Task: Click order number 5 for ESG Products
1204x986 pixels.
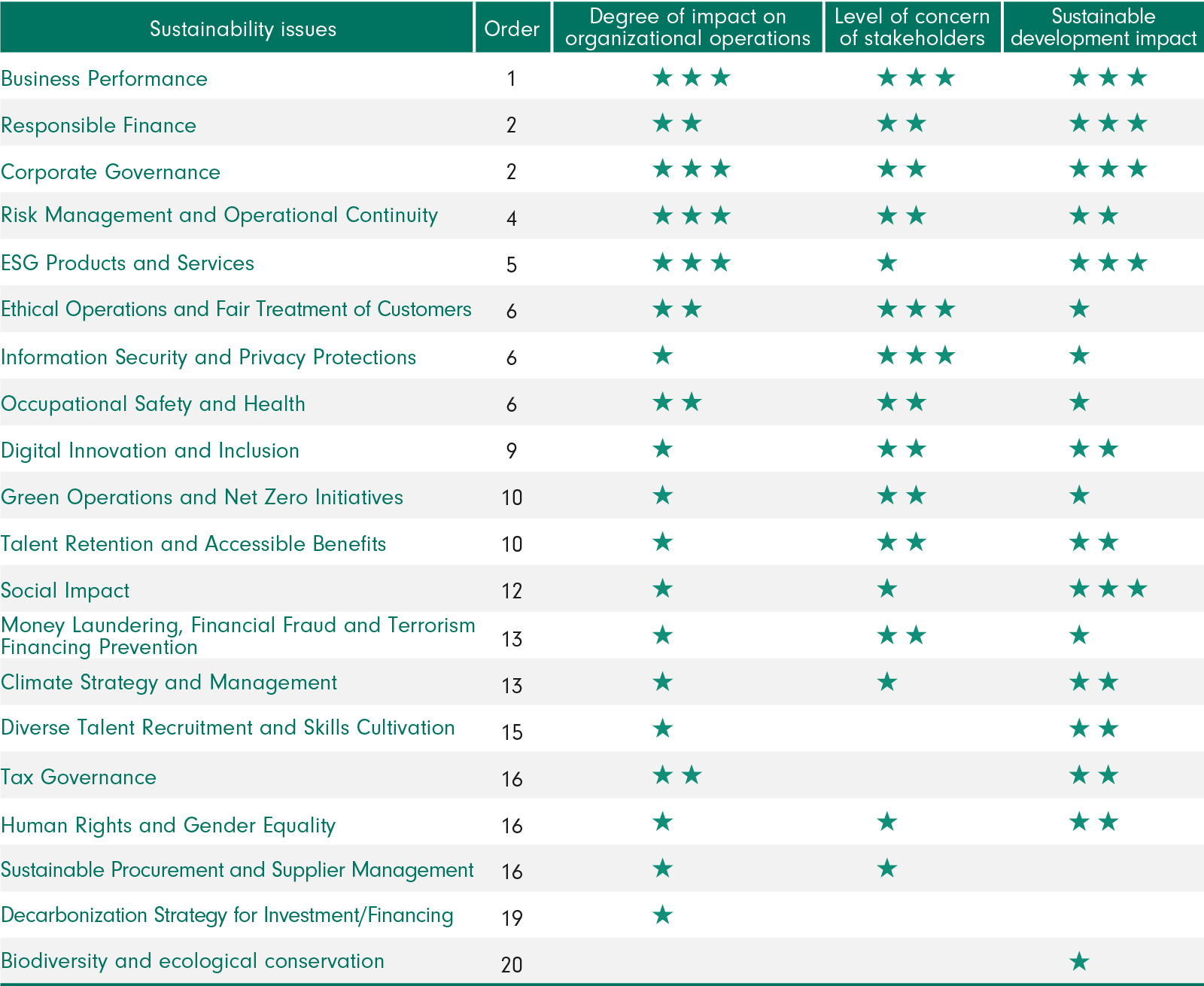Action: pos(512,265)
